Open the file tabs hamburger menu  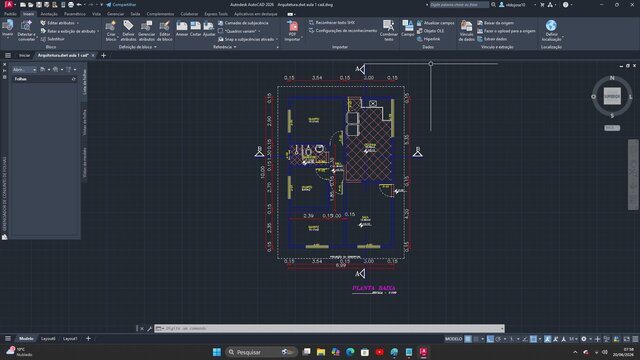(8, 55)
